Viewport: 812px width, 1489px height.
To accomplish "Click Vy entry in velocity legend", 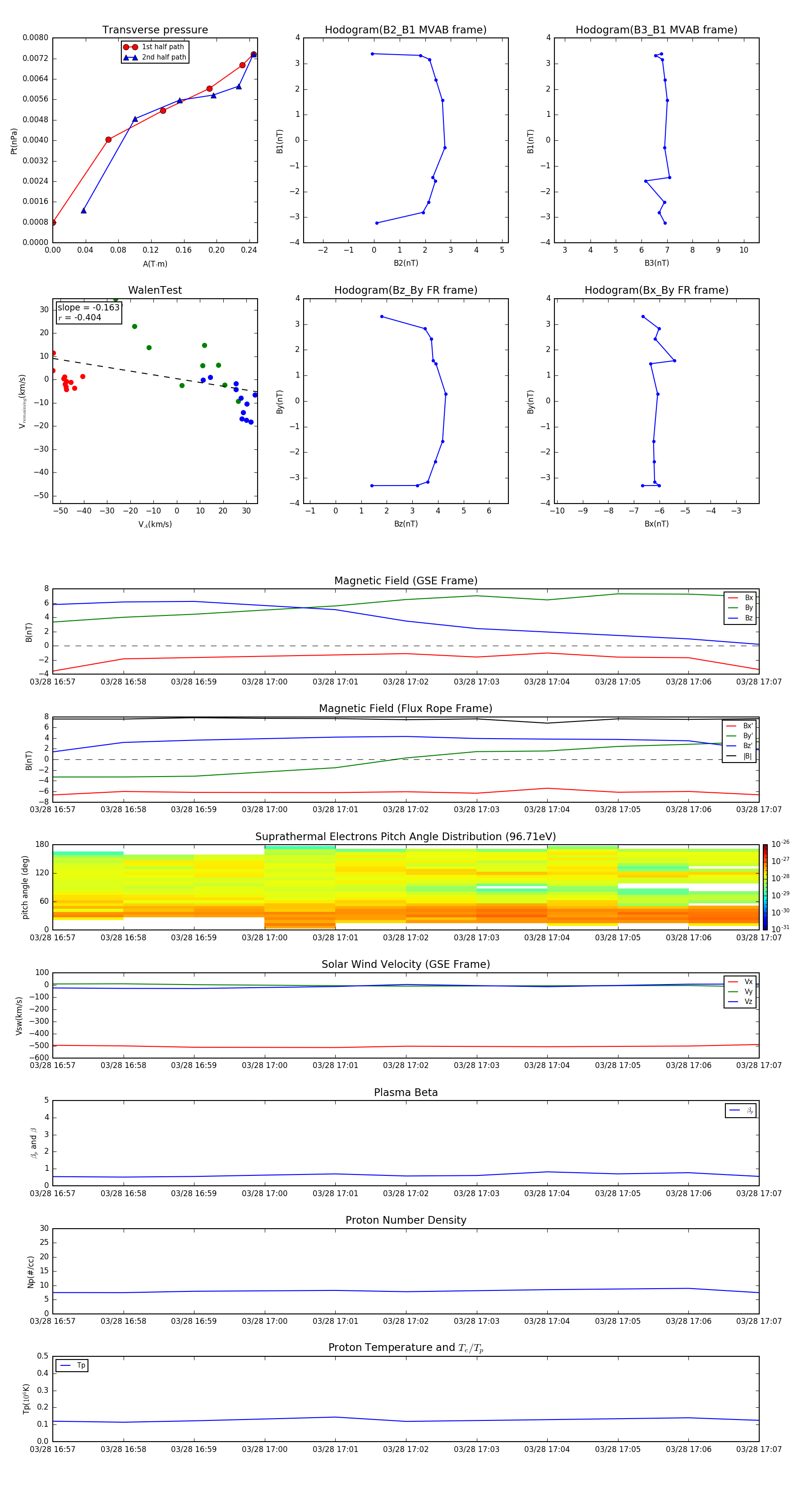I will tap(740, 991).
